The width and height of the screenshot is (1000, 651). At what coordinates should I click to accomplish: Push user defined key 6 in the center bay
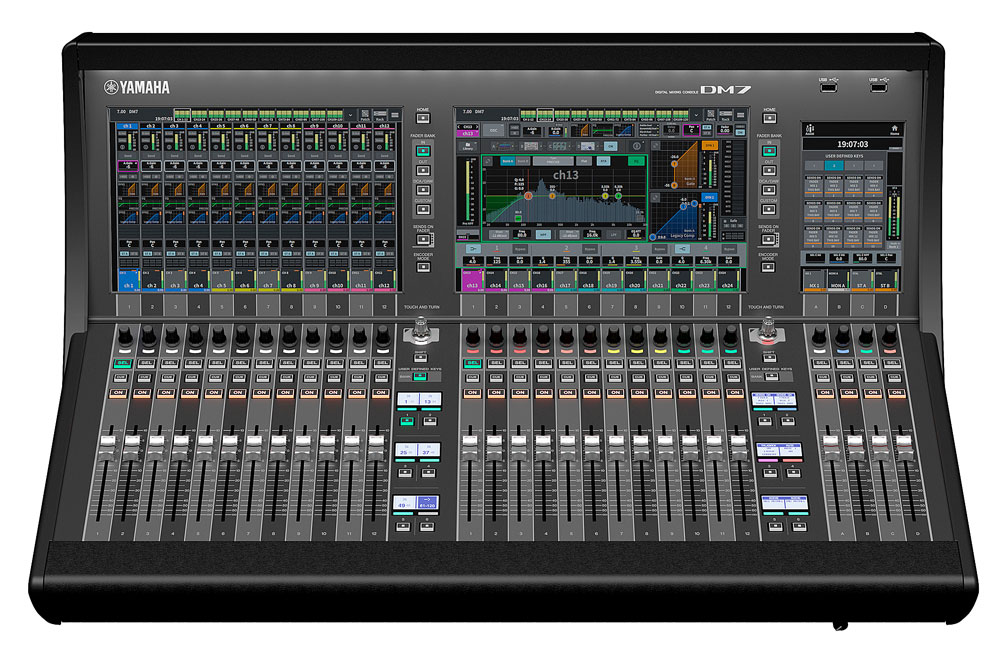coord(798,527)
